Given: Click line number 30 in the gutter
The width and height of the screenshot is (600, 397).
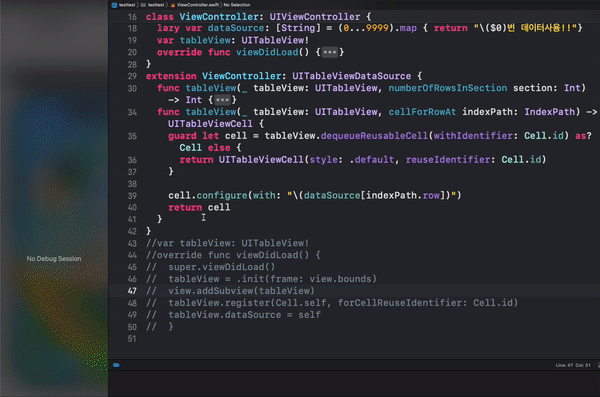Looking at the screenshot, I should click(x=132, y=88).
